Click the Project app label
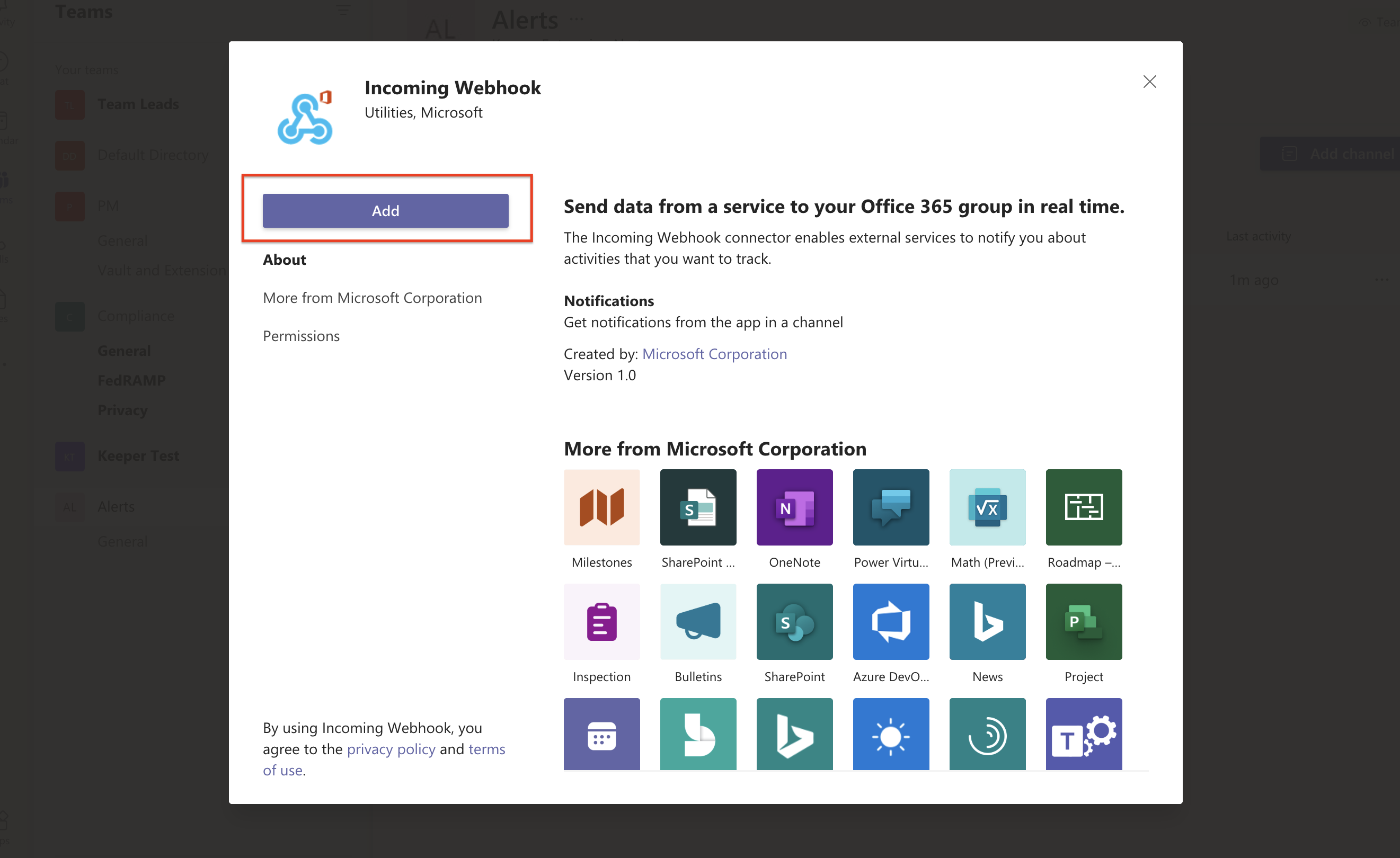 1084,677
